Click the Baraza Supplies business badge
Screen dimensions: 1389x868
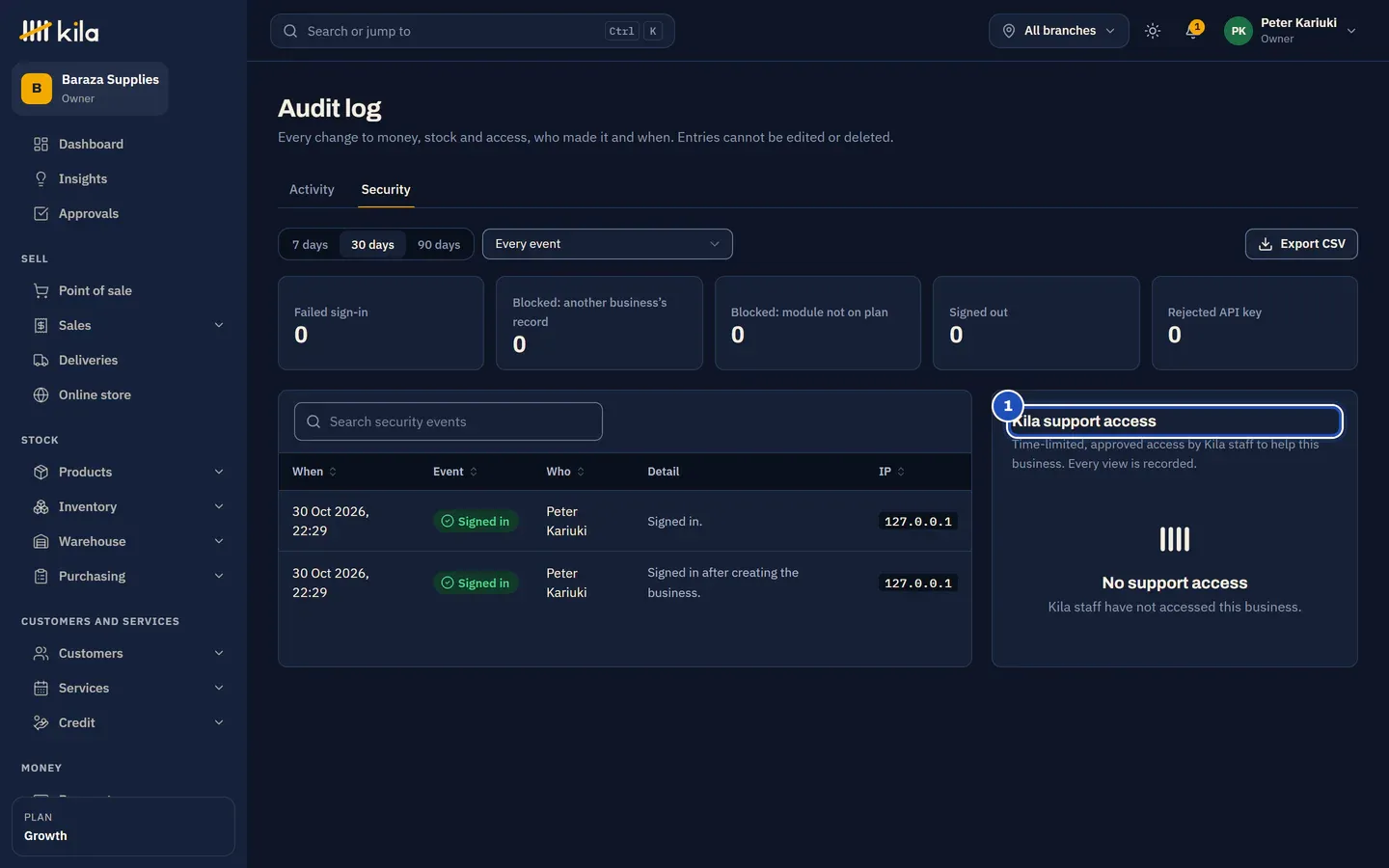(x=90, y=89)
